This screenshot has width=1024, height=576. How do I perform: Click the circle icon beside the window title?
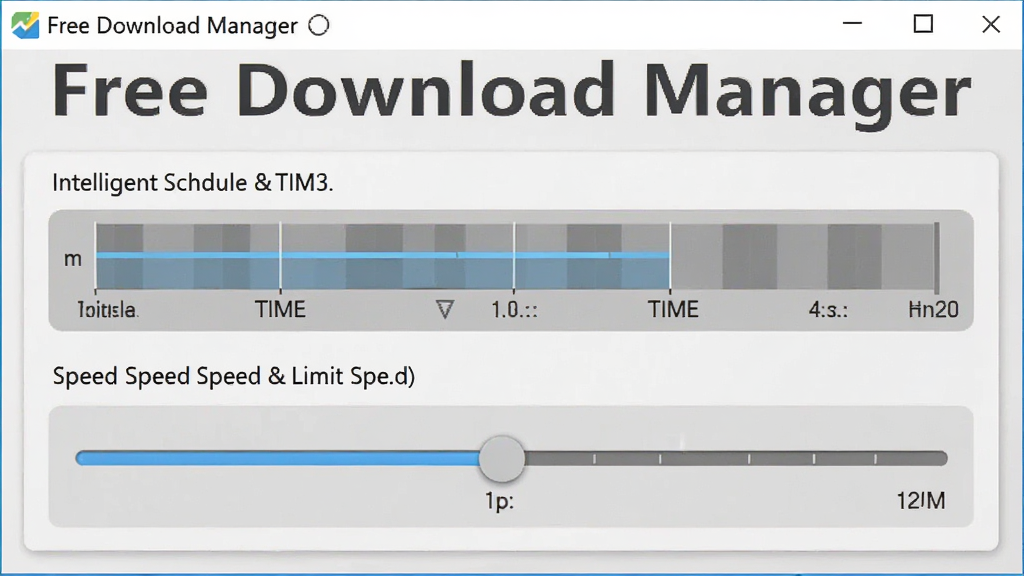(x=319, y=25)
